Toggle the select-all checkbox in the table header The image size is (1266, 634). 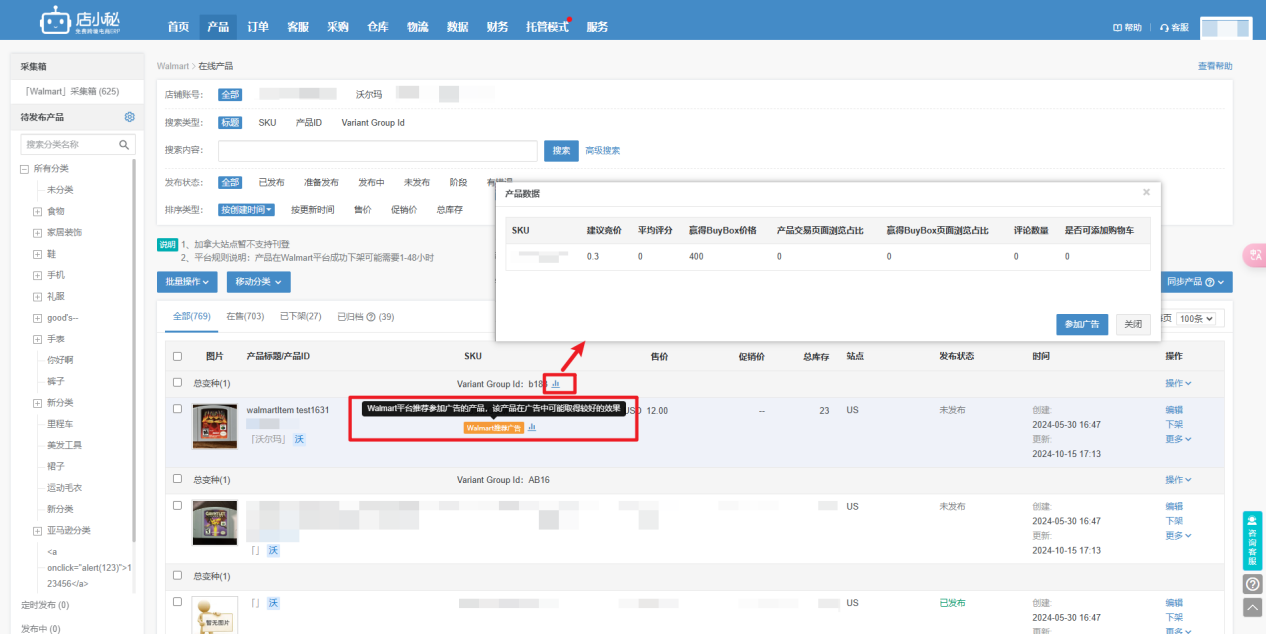tap(177, 356)
